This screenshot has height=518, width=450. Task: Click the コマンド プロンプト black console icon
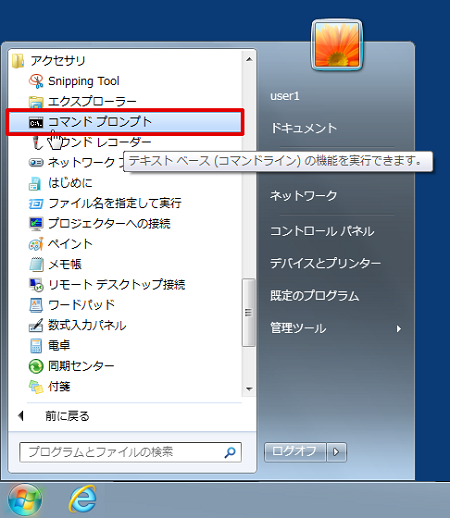coord(36,123)
